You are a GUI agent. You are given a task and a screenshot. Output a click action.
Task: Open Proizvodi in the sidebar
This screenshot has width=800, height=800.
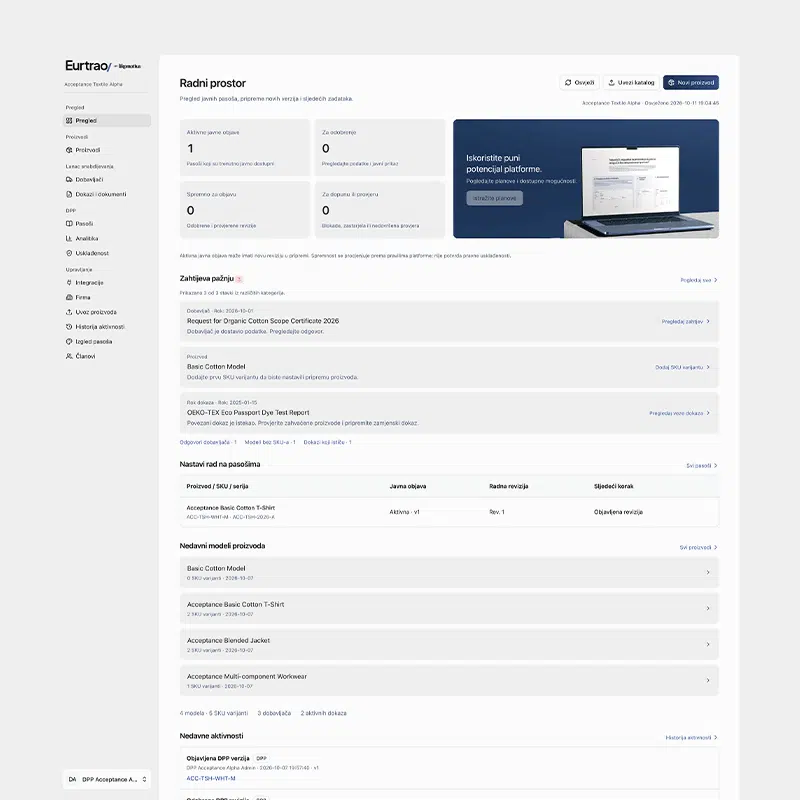click(x=107, y=150)
